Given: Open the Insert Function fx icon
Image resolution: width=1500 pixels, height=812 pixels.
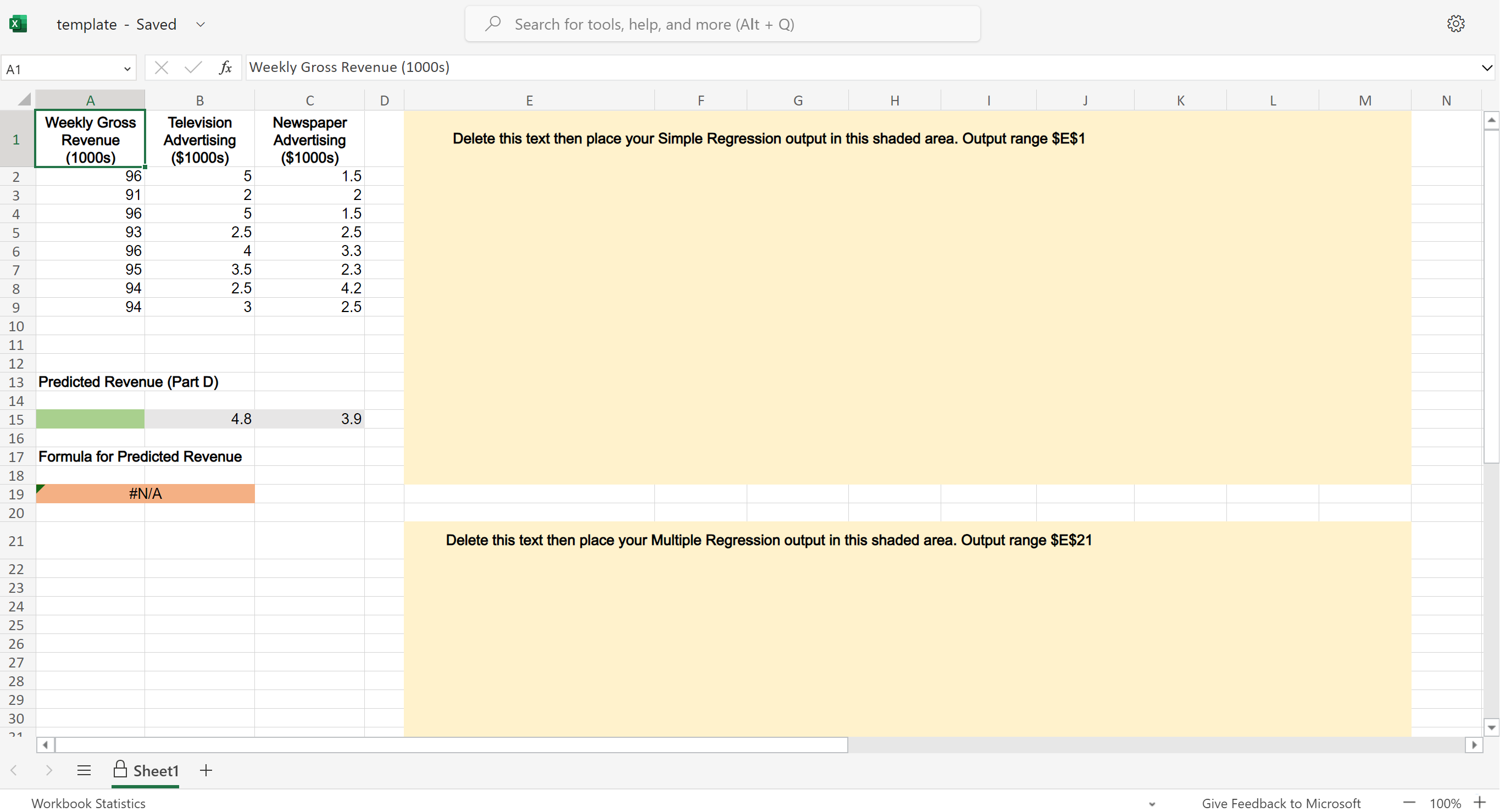Looking at the screenshot, I should 225,67.
